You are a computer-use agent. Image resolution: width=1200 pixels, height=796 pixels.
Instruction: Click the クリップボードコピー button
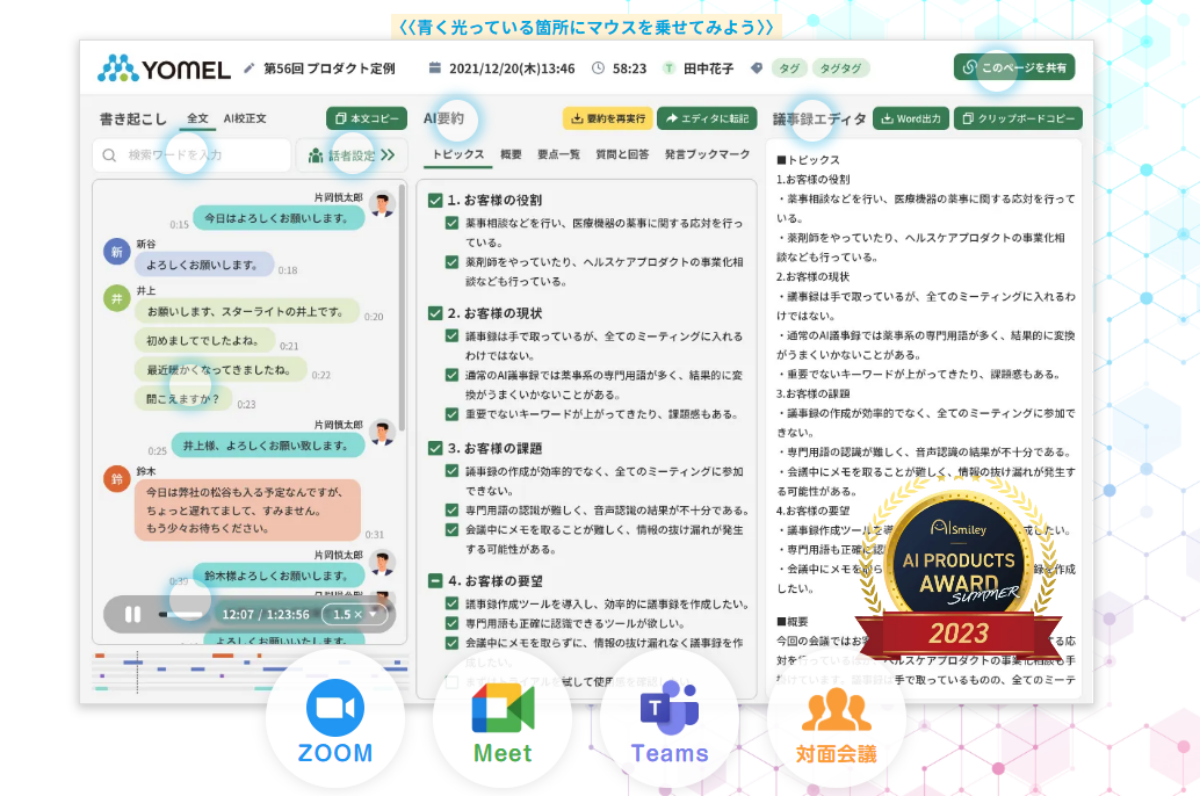pos(1018,118)
